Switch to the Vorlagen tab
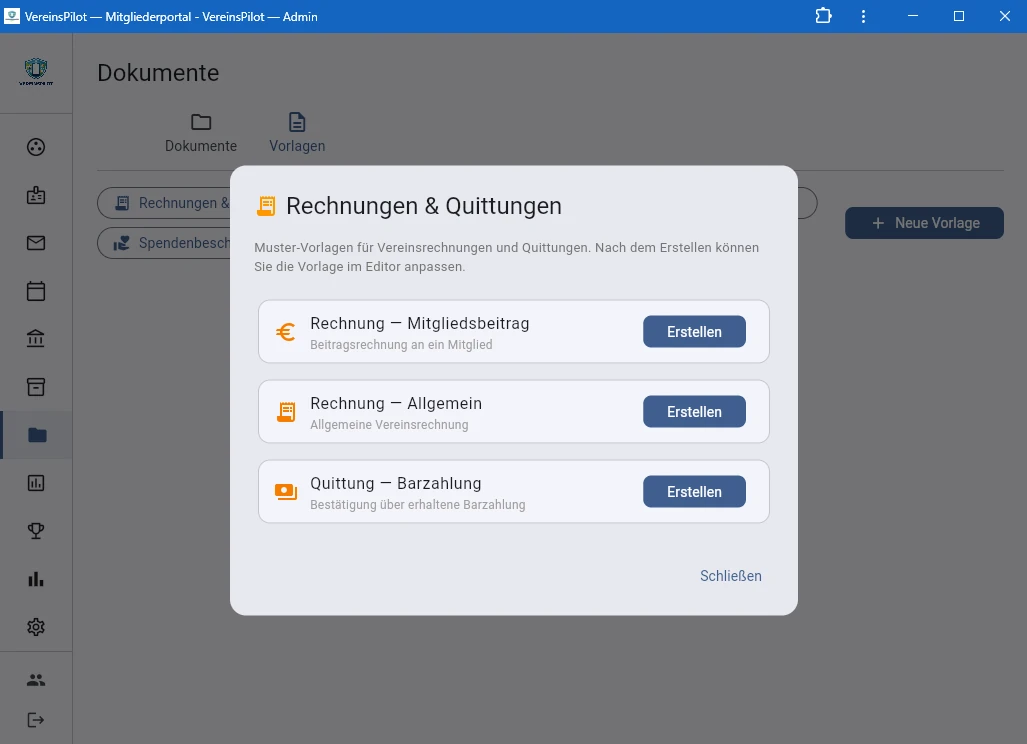The width and height of the screenshot is (1027, 744). (297, 133)
